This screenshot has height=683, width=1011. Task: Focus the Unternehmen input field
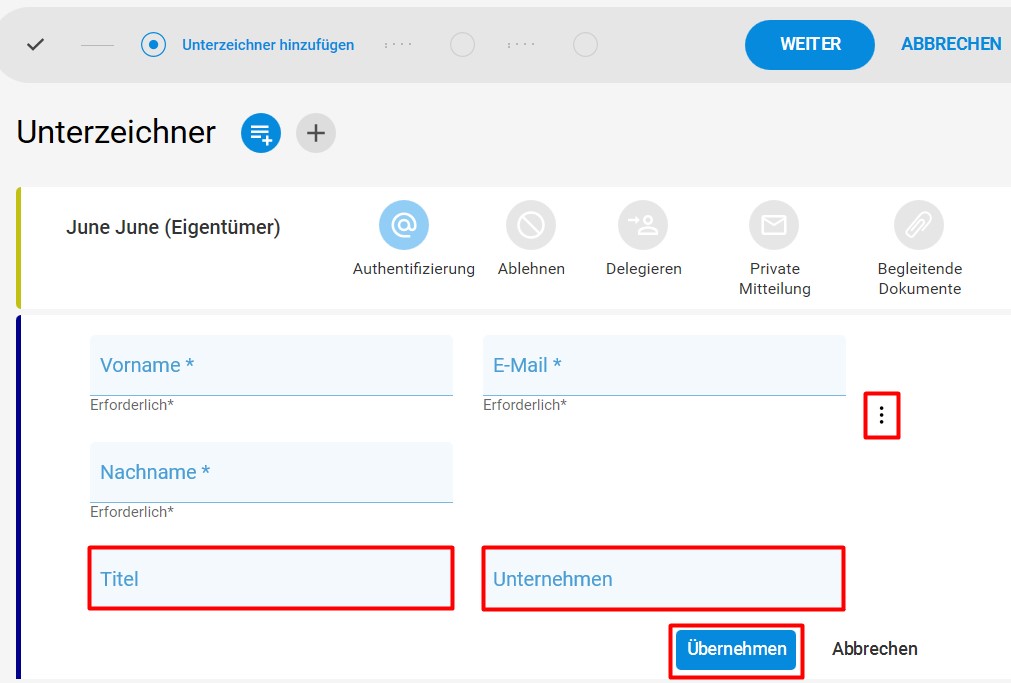[664, 579]
